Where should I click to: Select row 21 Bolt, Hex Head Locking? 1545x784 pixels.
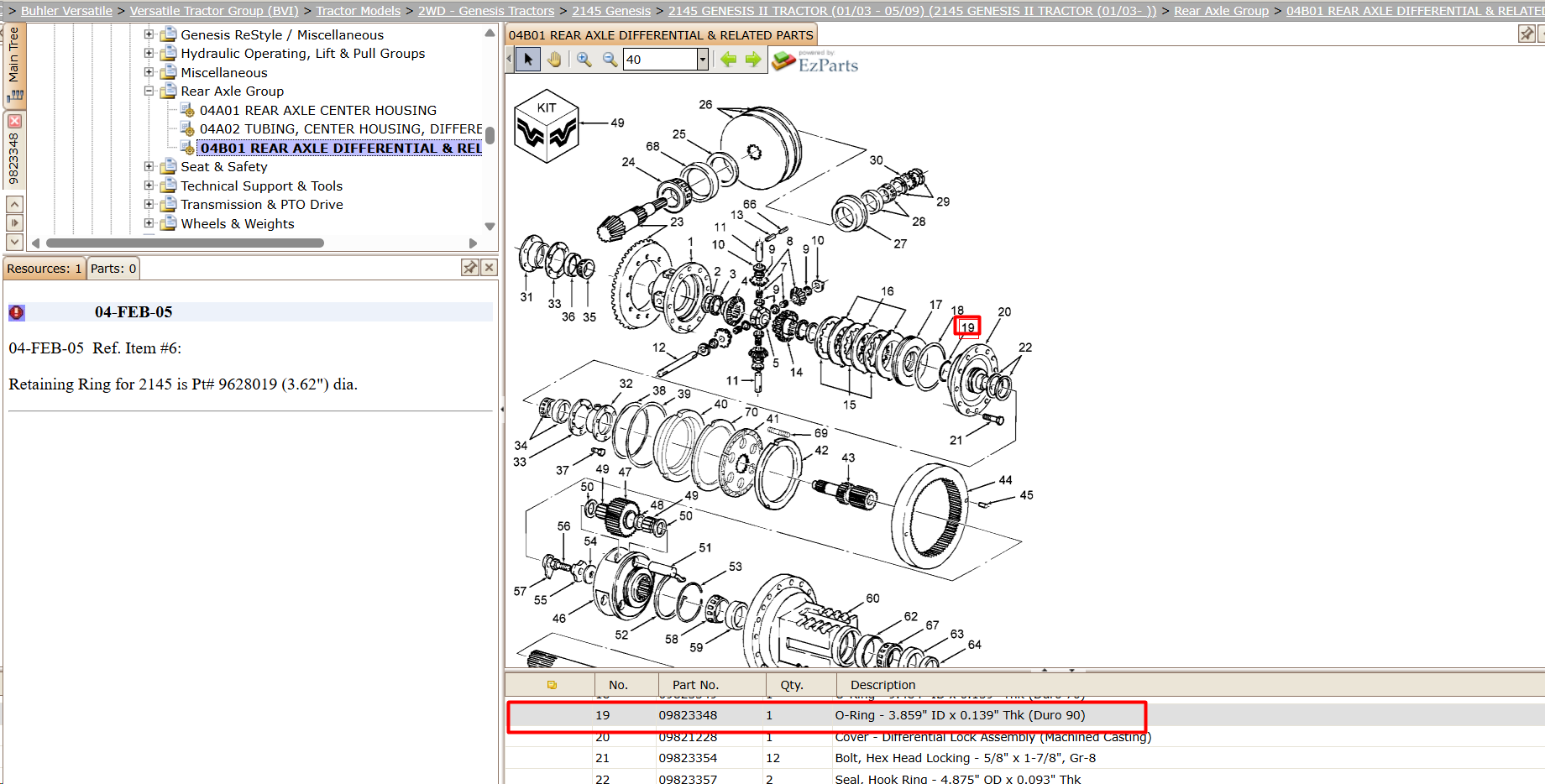click(1024, 758)
